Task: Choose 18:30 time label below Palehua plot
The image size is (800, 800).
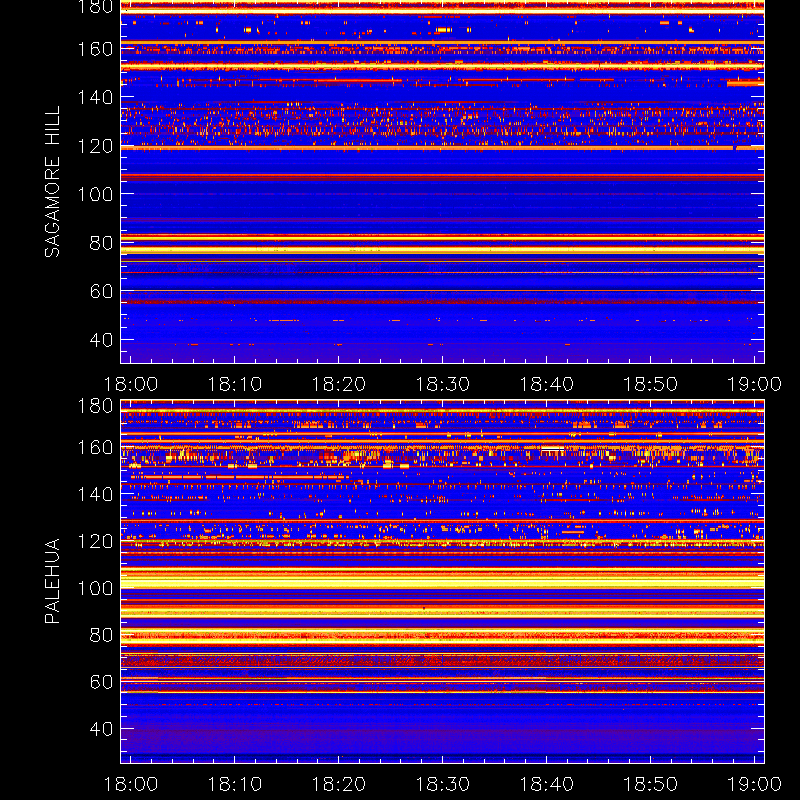Action: coord(442,784)
